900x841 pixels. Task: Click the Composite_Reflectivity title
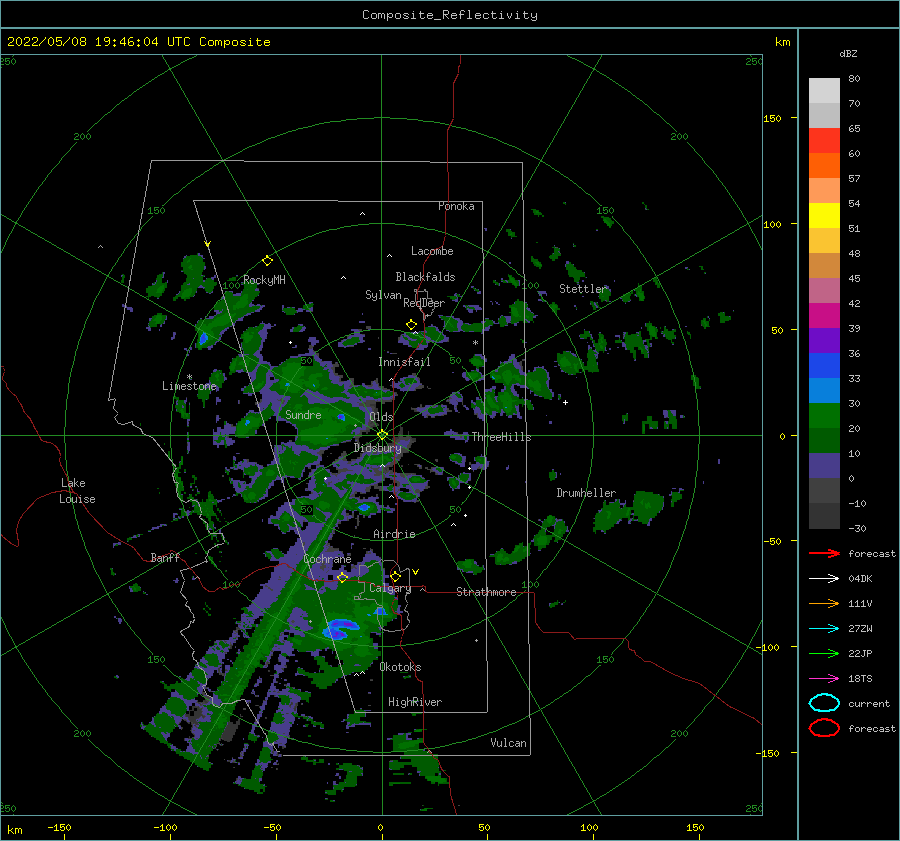pos(450,15)
